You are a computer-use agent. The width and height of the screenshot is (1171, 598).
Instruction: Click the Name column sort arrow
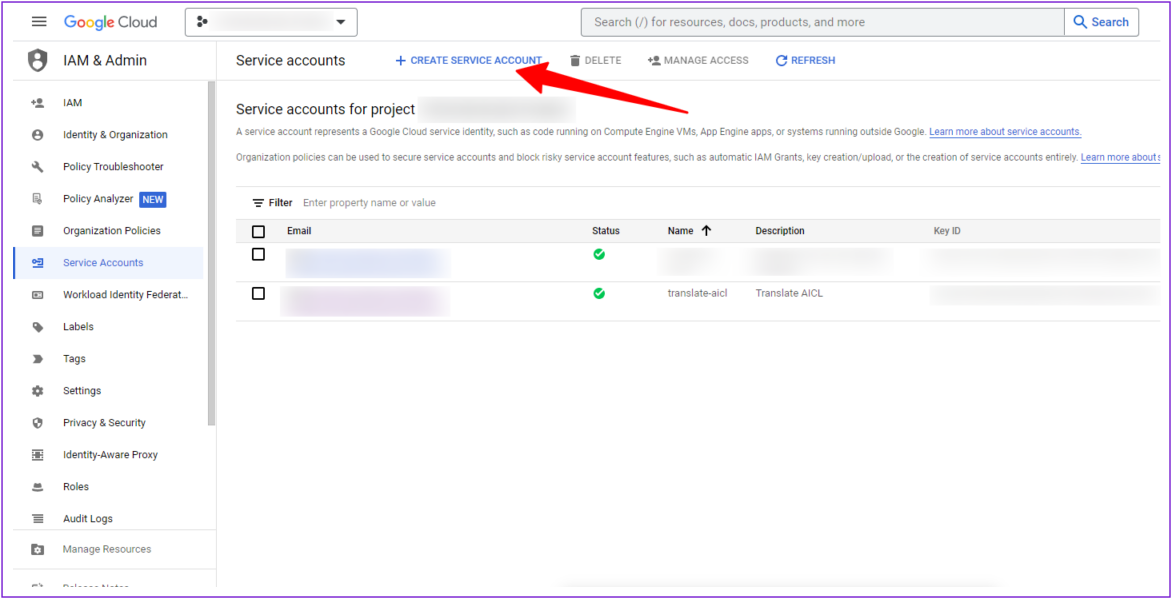pyautogui.click(x=706, y=231)
